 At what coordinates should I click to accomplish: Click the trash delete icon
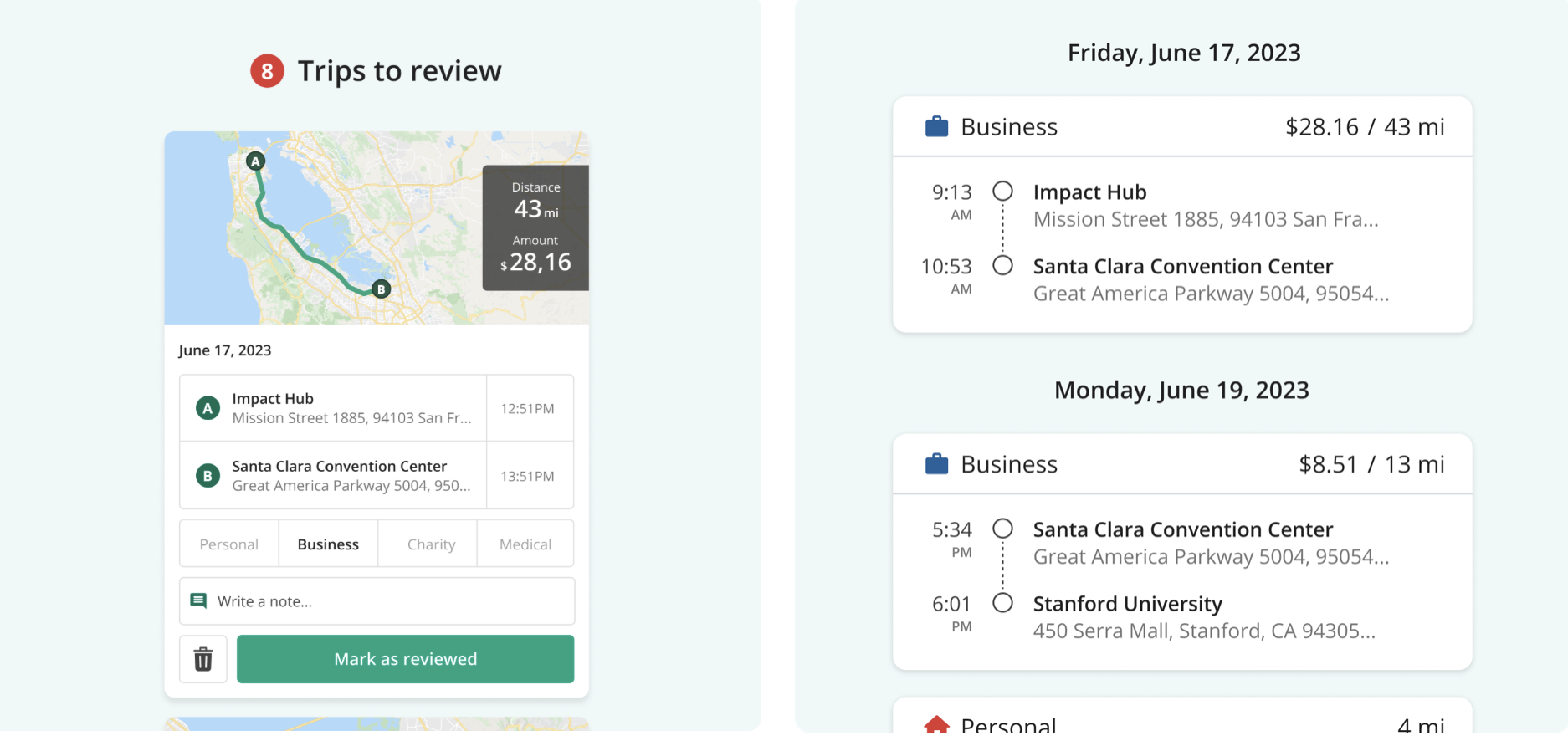pyautogui.click(x=203, y=659)
